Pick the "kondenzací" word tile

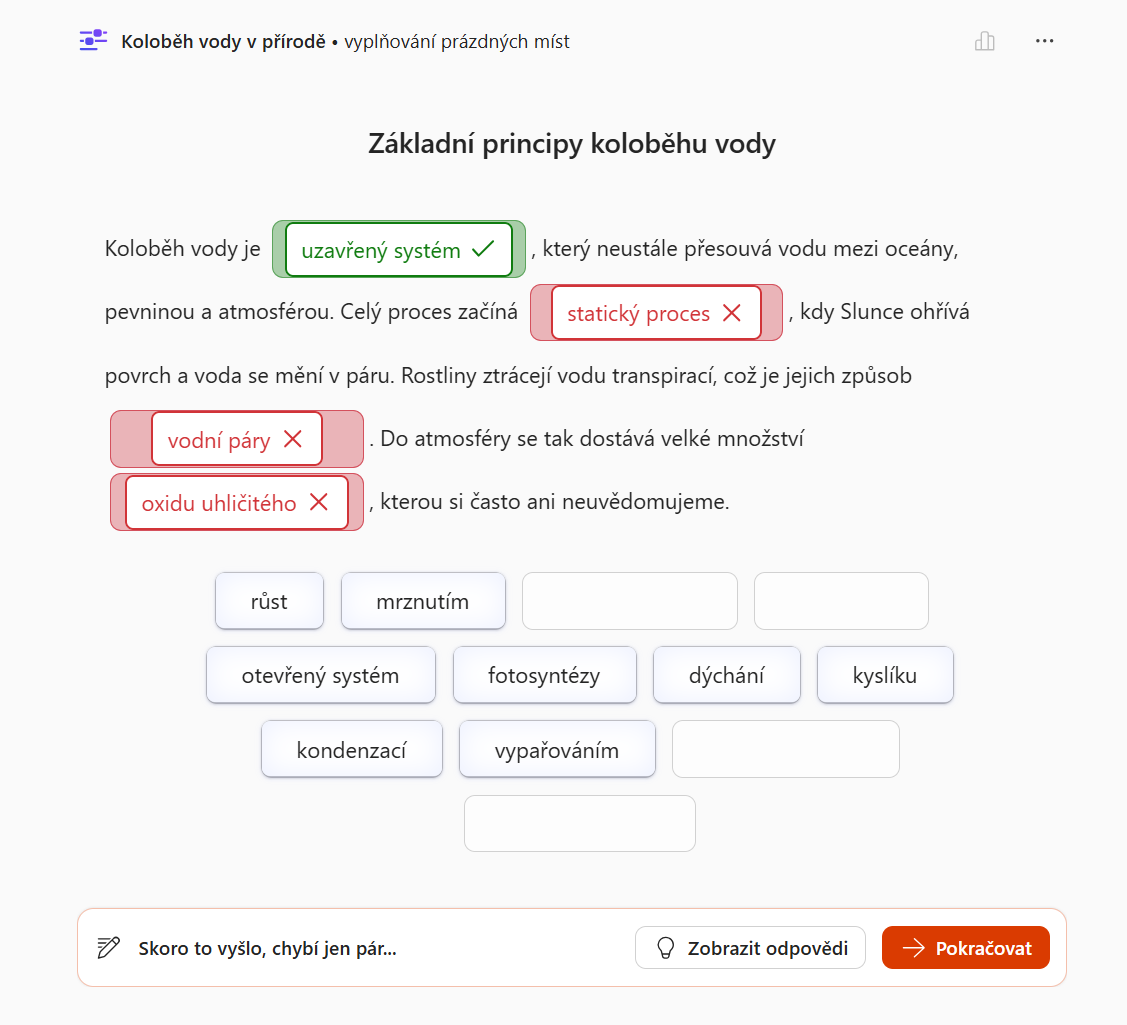[x=351, y=749]
